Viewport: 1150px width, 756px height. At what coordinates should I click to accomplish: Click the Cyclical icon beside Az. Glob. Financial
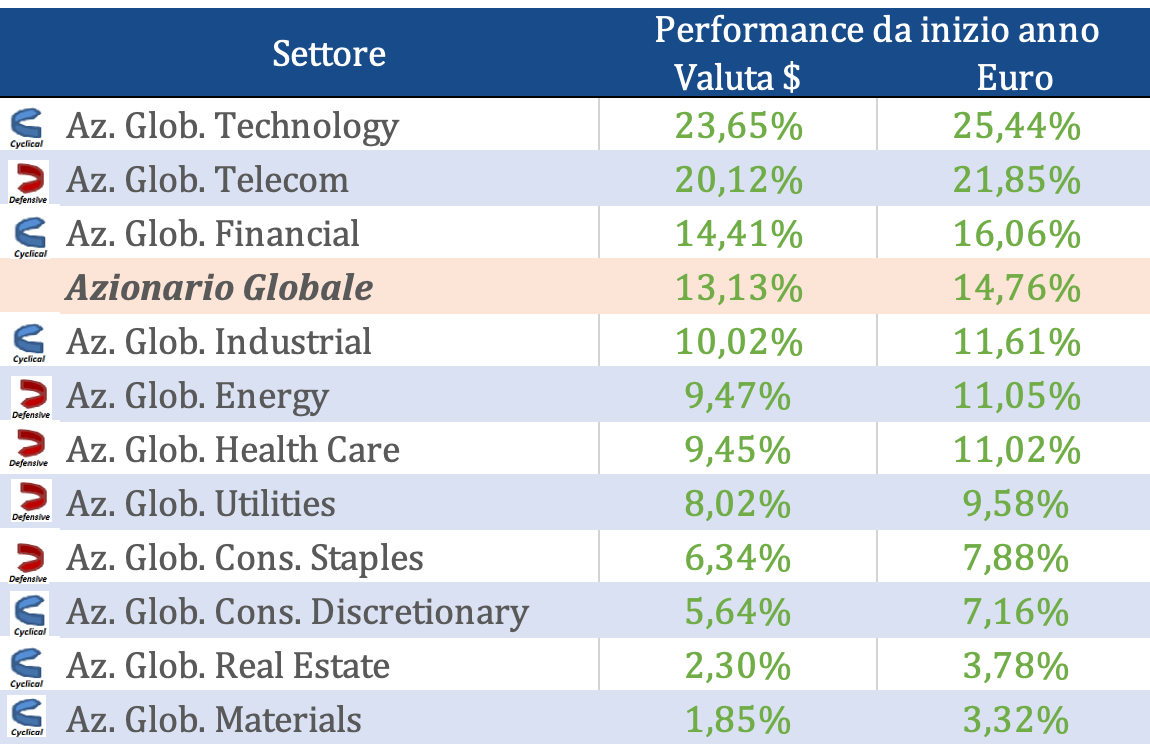[28, 235]
